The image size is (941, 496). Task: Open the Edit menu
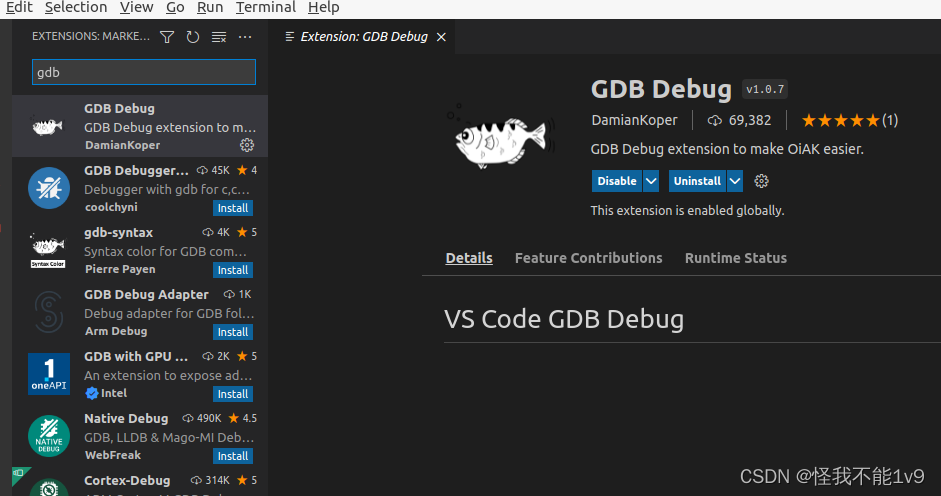tap(18, 7)
